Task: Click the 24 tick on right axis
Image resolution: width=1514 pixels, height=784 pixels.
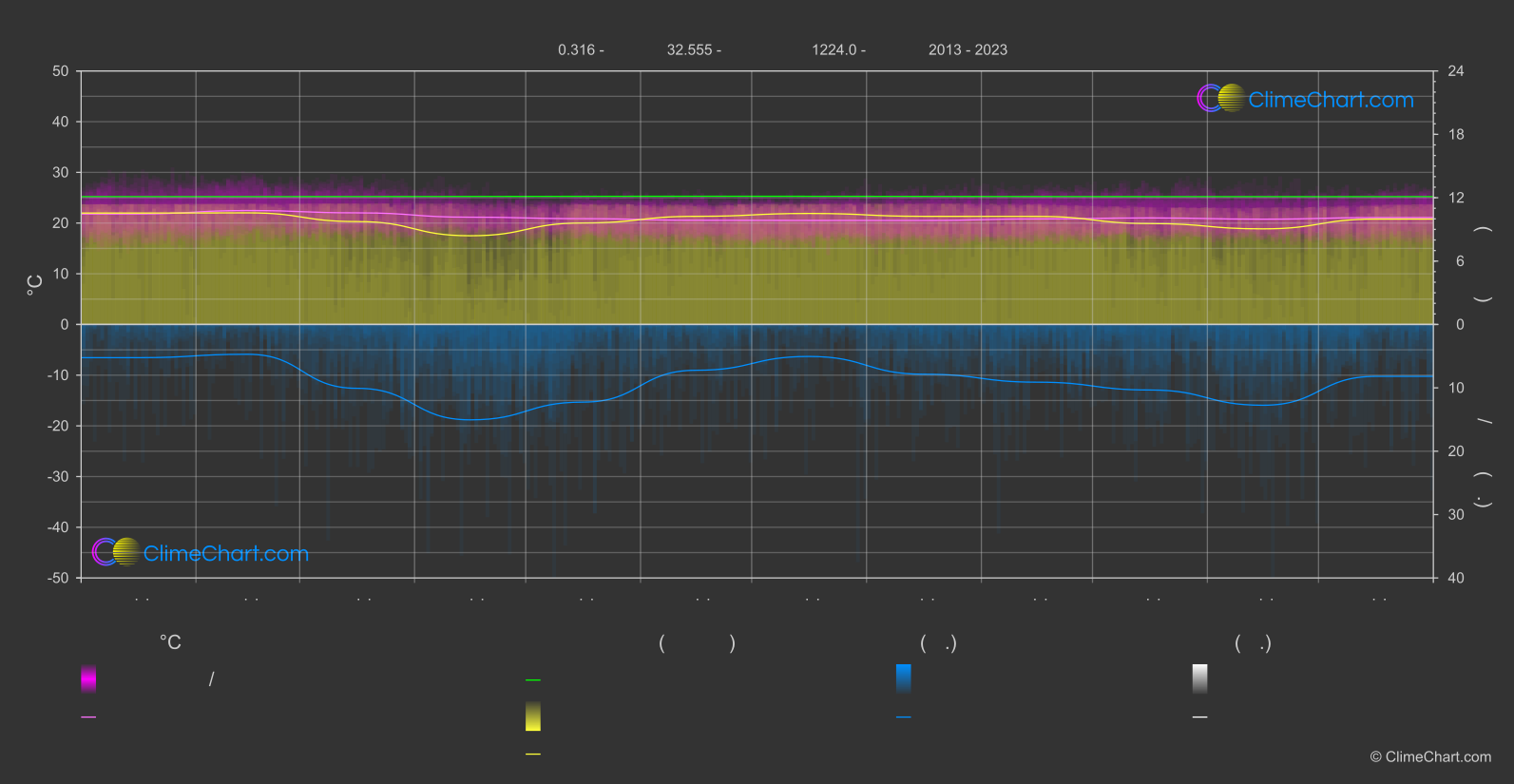Action: (1456, 71)
